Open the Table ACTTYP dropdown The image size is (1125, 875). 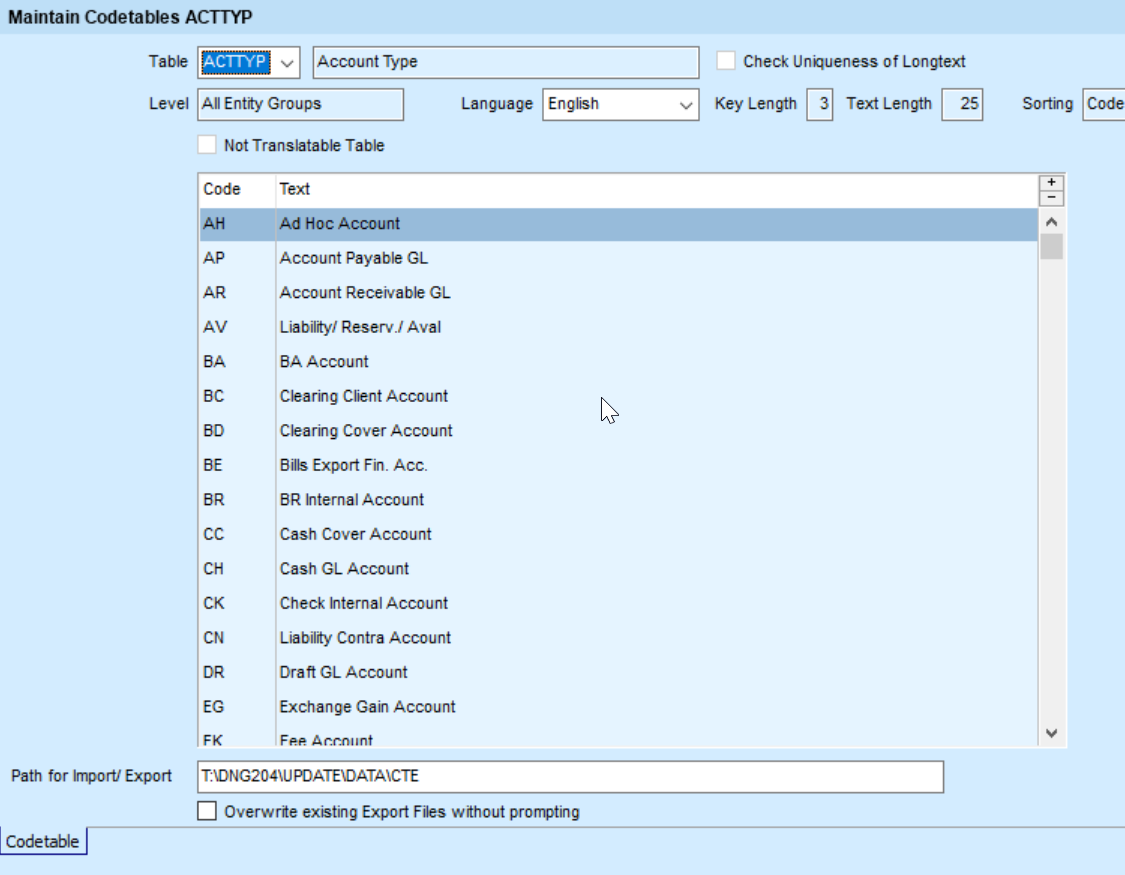click(287, 62)
